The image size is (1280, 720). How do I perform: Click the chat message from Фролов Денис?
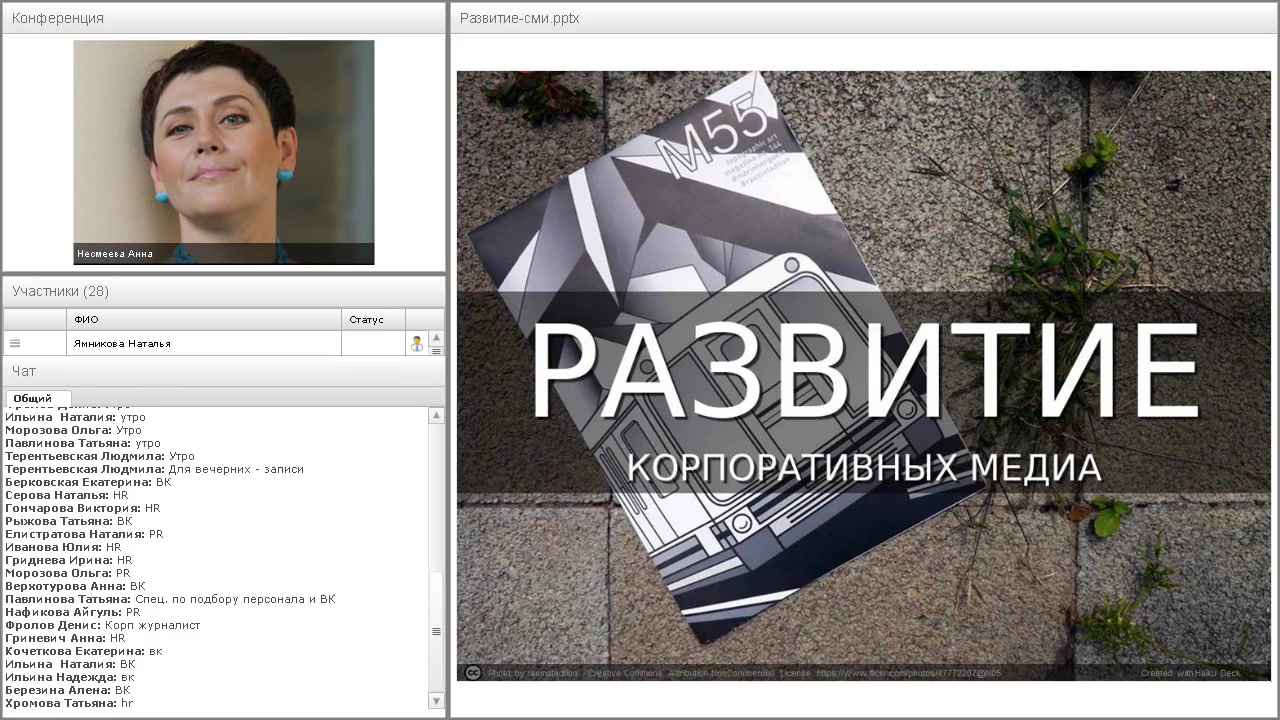102,624
